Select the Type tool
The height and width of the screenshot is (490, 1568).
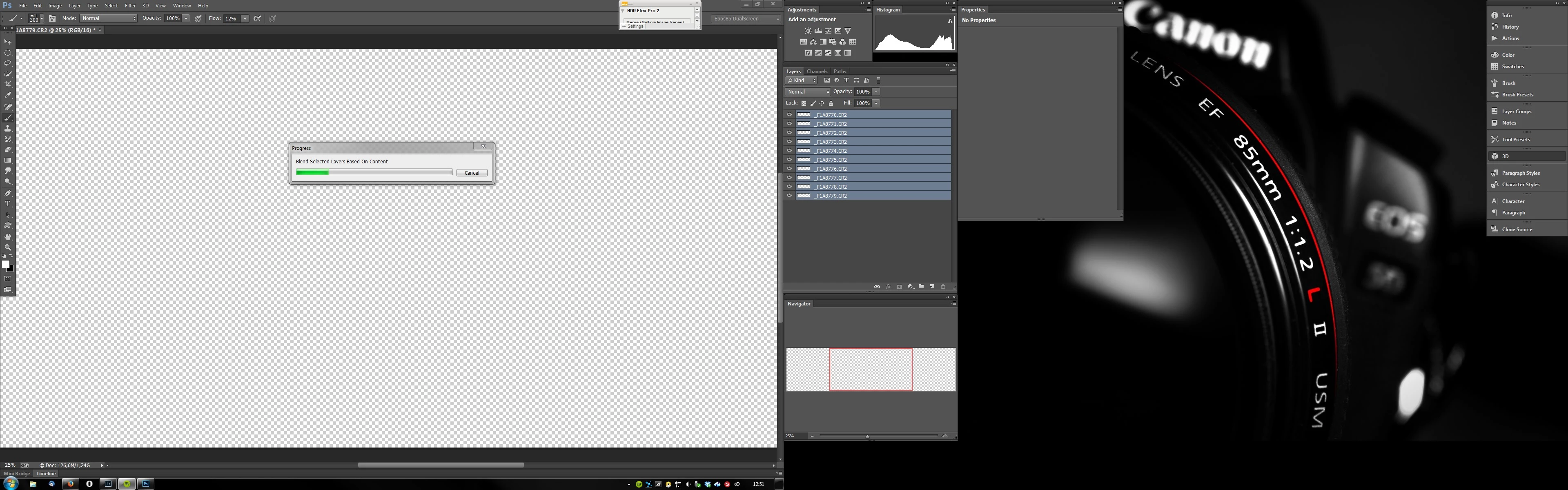click(8, 204)
